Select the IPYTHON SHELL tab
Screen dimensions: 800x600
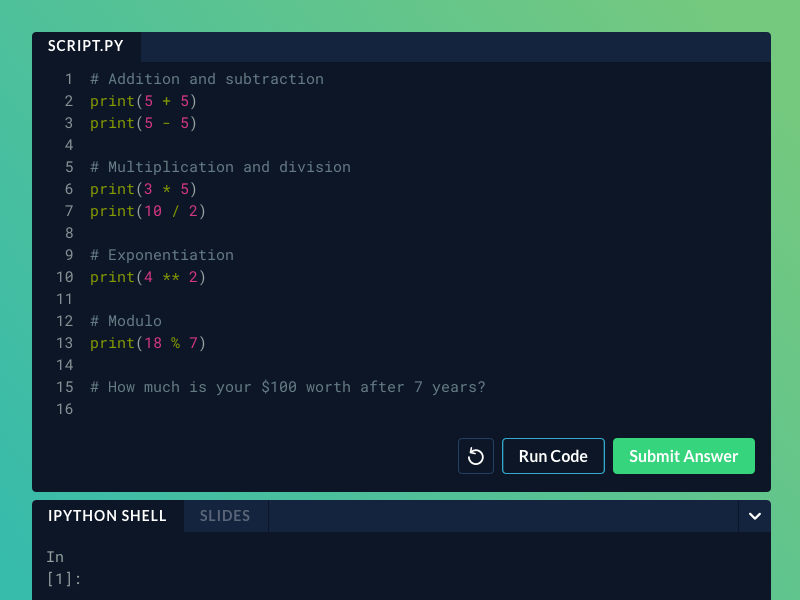107,516
